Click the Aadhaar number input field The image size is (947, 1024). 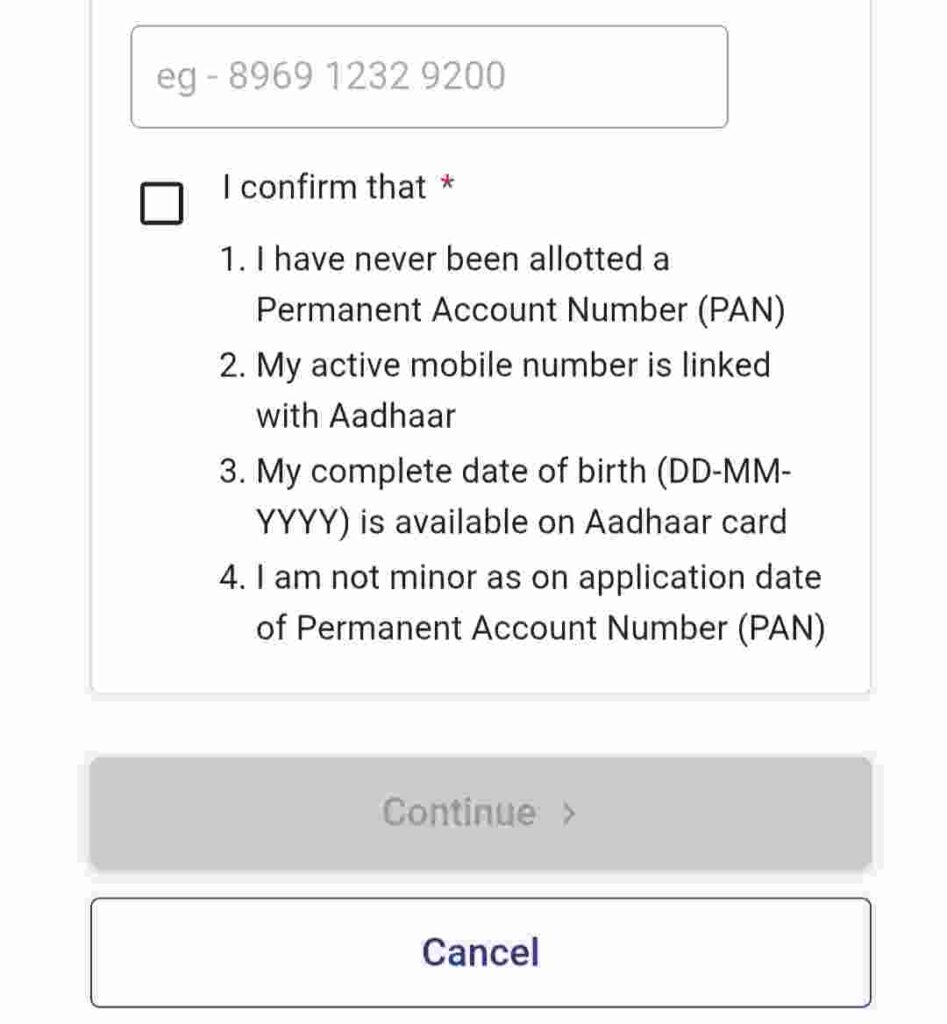[x=429, y=77]
